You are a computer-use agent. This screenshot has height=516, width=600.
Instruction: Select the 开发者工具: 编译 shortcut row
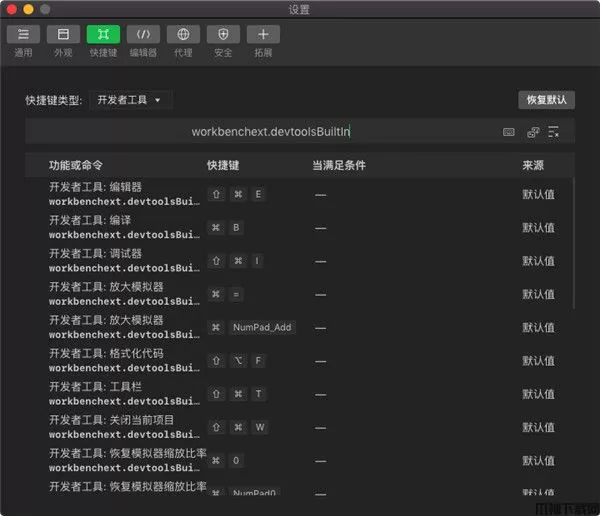pos(300,227)
